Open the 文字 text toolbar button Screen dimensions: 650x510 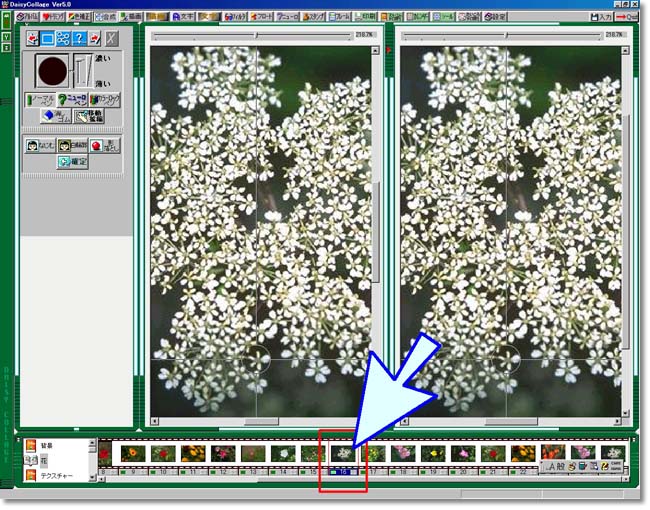click(x=183, y=17)
